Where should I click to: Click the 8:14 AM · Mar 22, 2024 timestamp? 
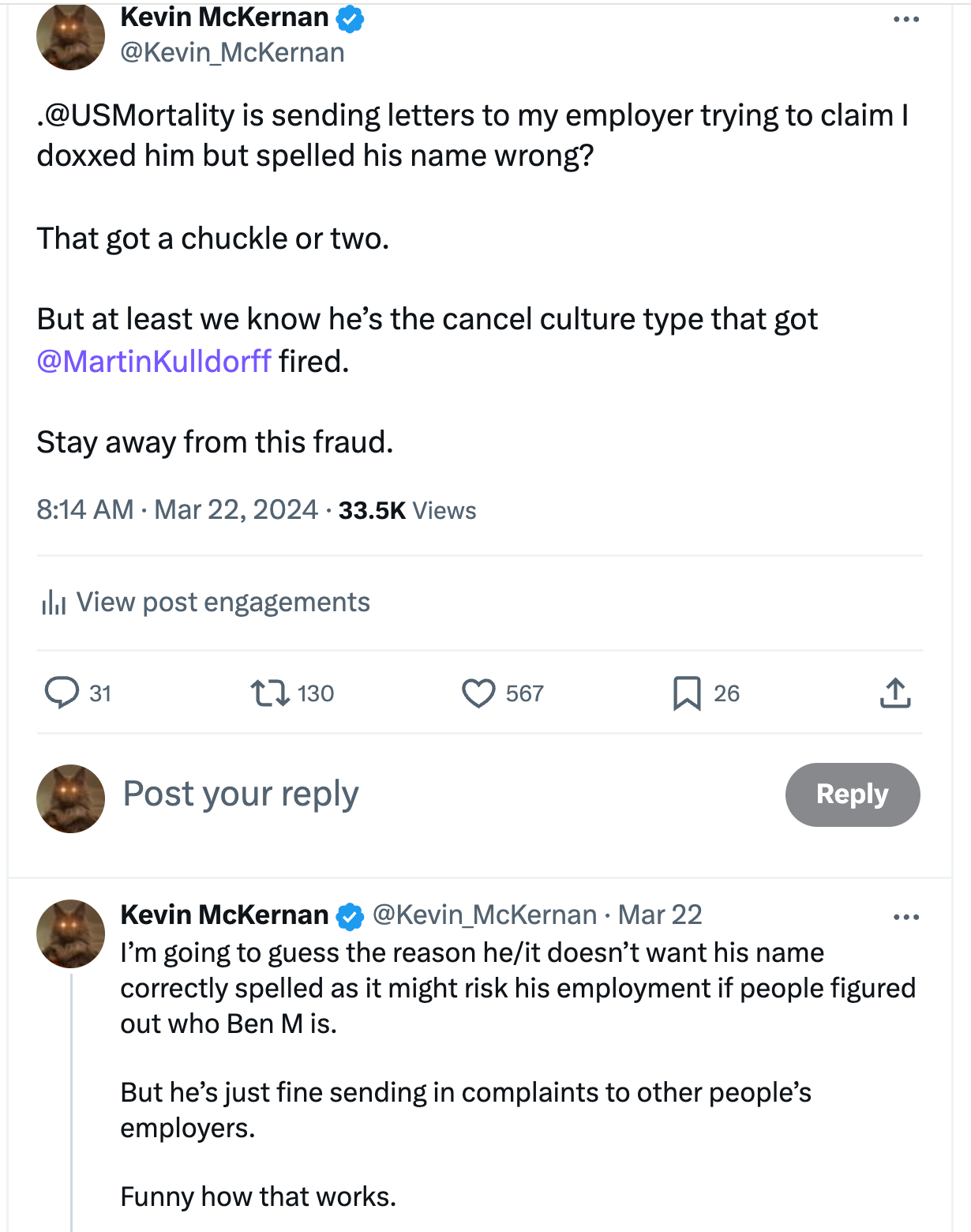coord(177,510)
